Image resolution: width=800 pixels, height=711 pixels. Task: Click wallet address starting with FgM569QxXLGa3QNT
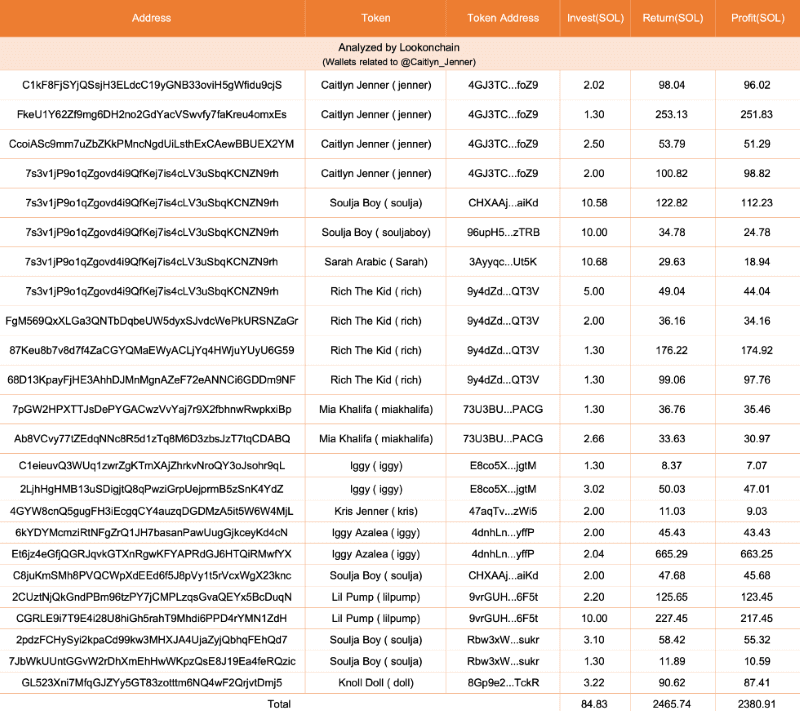click(x=152, y=321)
